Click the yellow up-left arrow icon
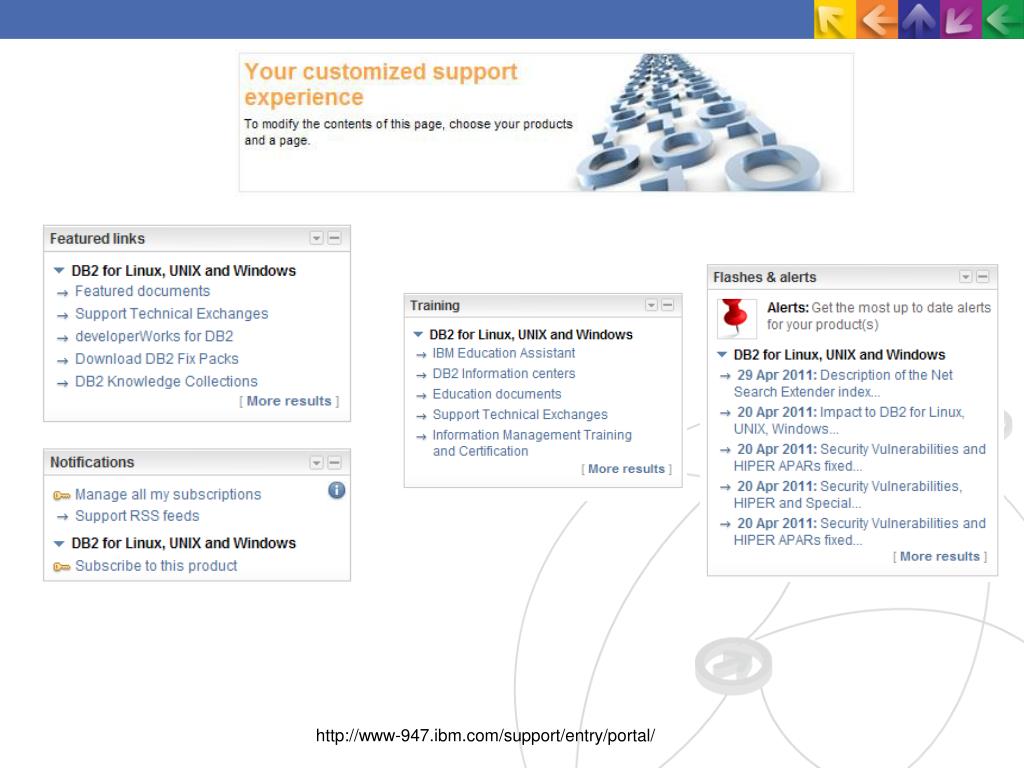This screenshot has width=1024, height=768. point(835,19)
